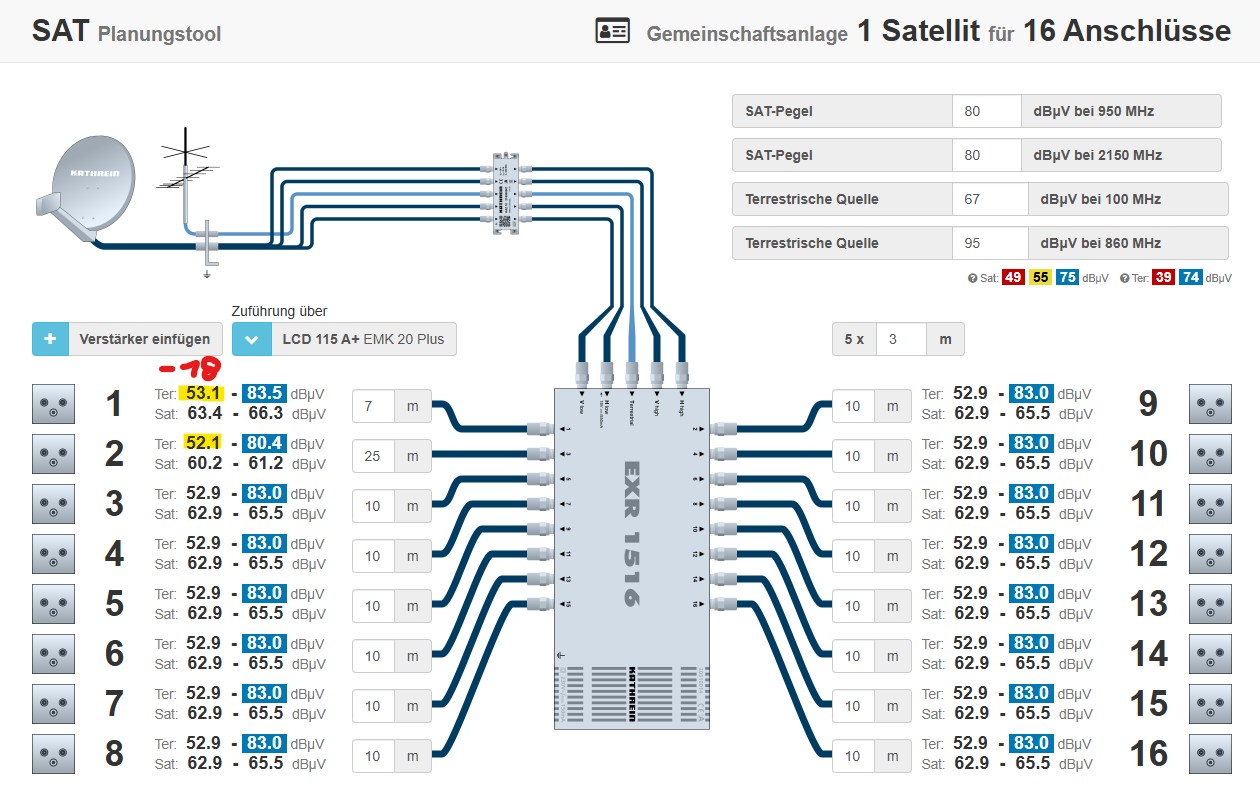The height and width of the screenshot is (792, 1260).
Task: Click the red 49 Sat level legend swatch
Action: click(1013, 278)
